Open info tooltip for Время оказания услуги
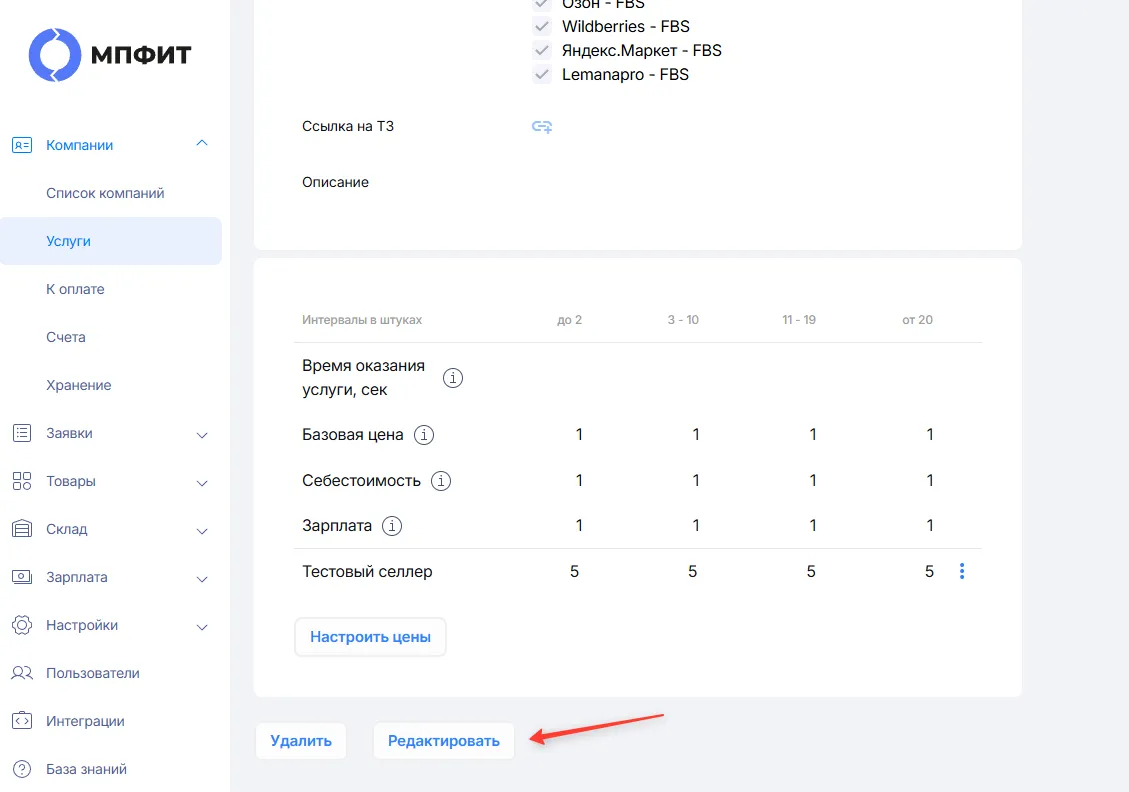 point(453,377)
